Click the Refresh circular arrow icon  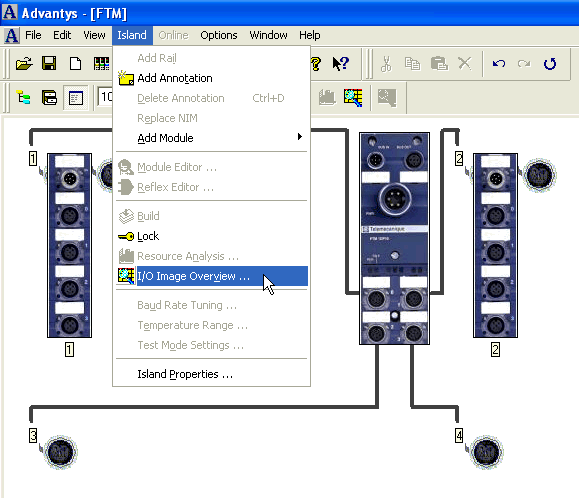(550, 63)
